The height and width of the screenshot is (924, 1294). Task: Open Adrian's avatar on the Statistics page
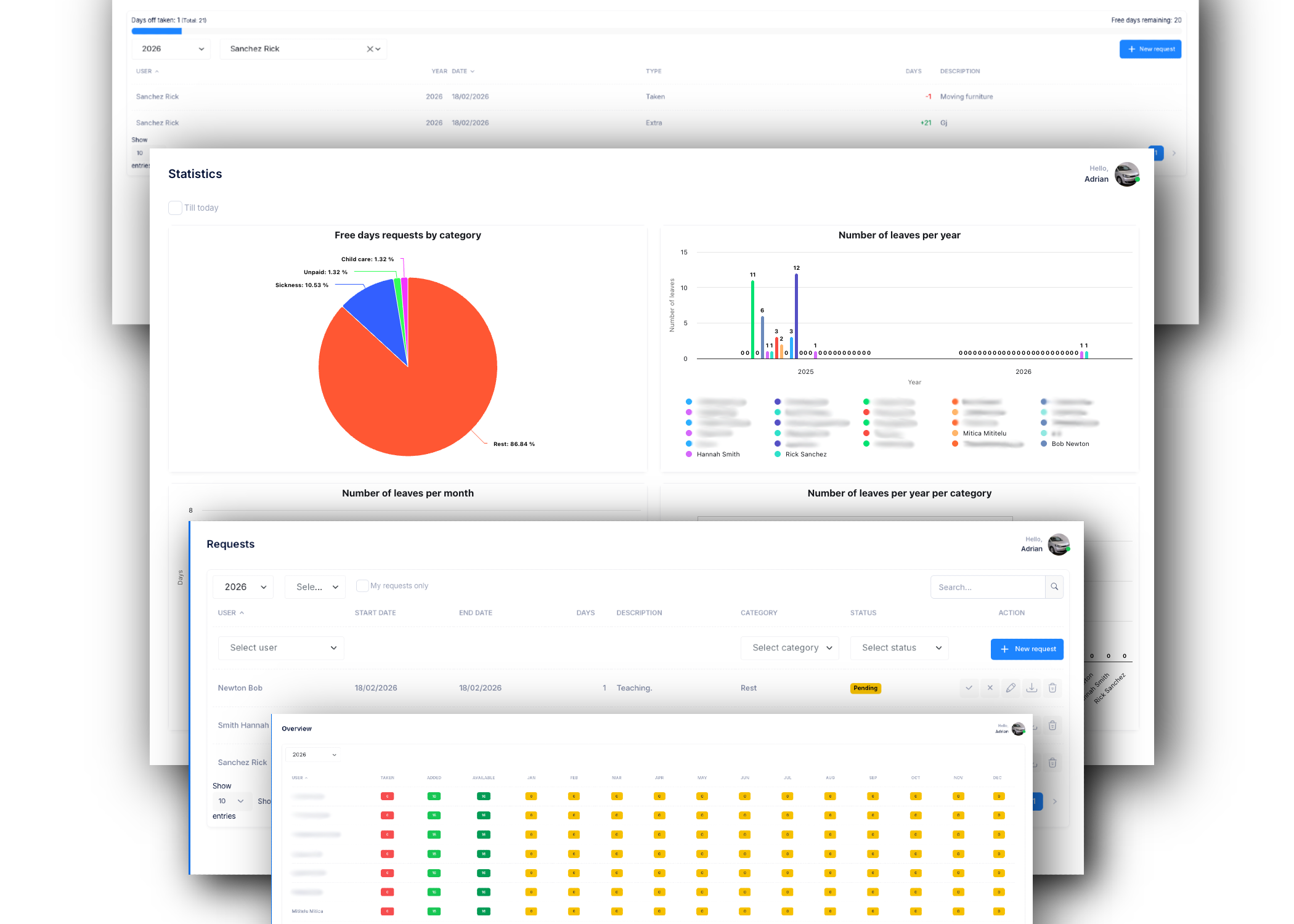[1126, 174]
